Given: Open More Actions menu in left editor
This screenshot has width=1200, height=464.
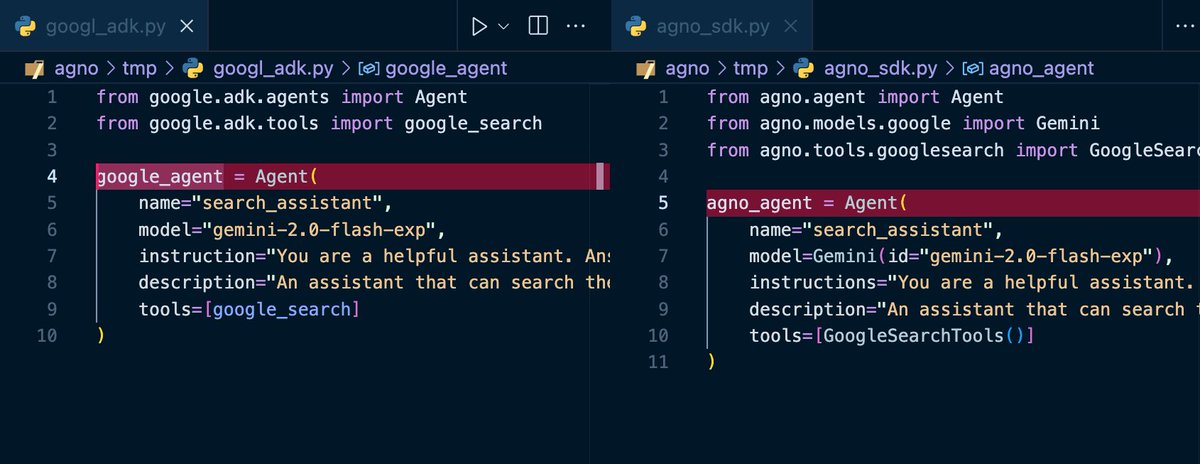Looking at the screenshot, I should click(x=576, y=27).
